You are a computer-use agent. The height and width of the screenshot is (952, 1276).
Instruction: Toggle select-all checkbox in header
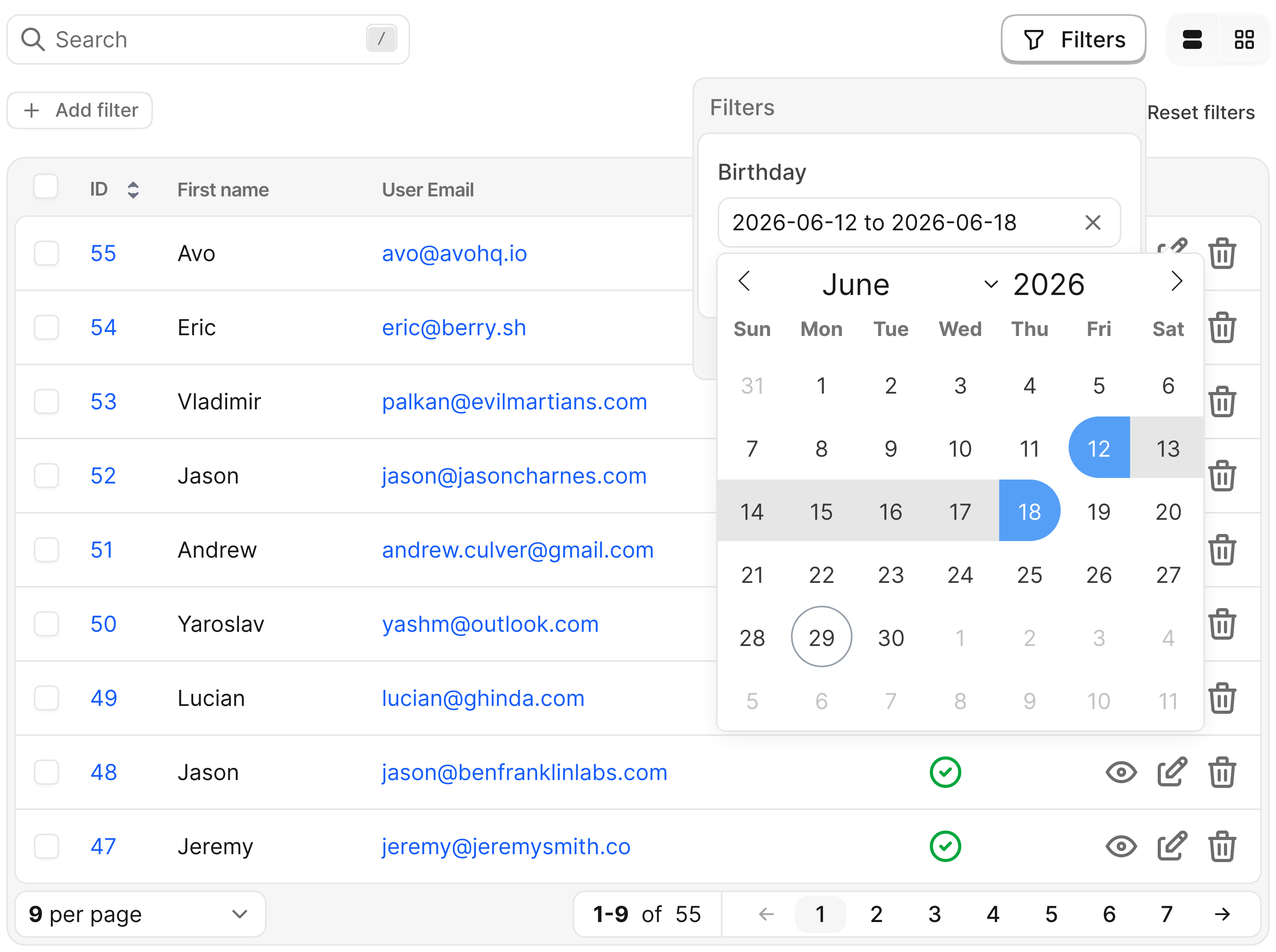click(x=46, y=187)
